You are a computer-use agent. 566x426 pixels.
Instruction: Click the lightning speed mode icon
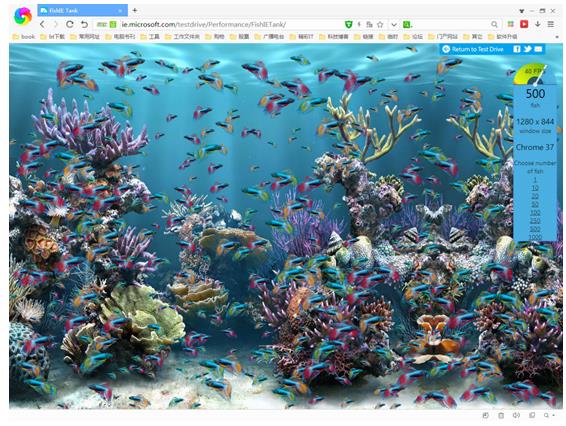coord(359,25)
